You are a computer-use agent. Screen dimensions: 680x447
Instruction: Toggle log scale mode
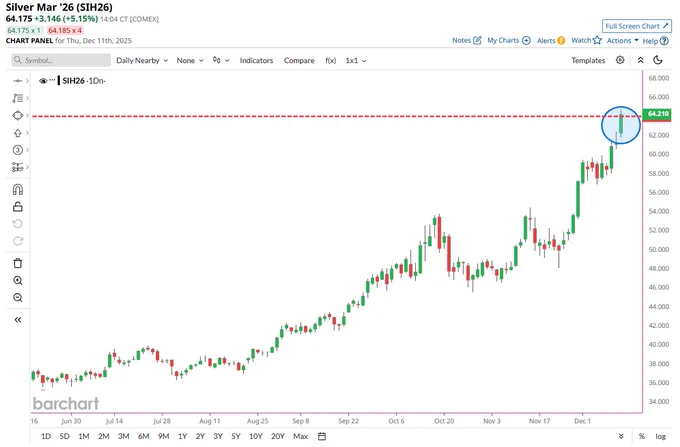point(660,436)
